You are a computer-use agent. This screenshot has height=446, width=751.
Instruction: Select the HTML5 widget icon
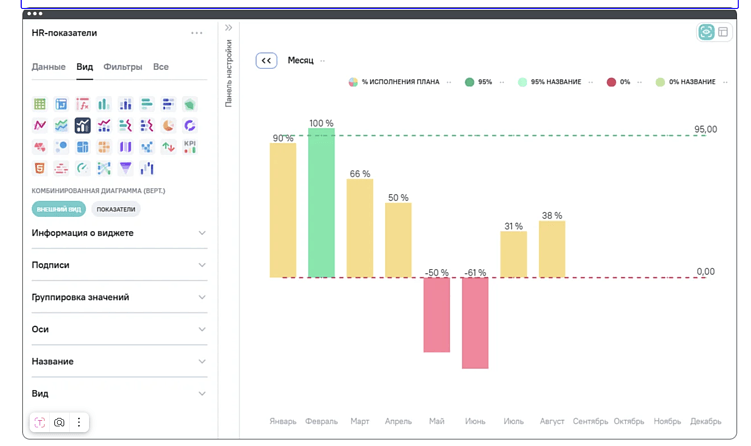coord(40,168)
